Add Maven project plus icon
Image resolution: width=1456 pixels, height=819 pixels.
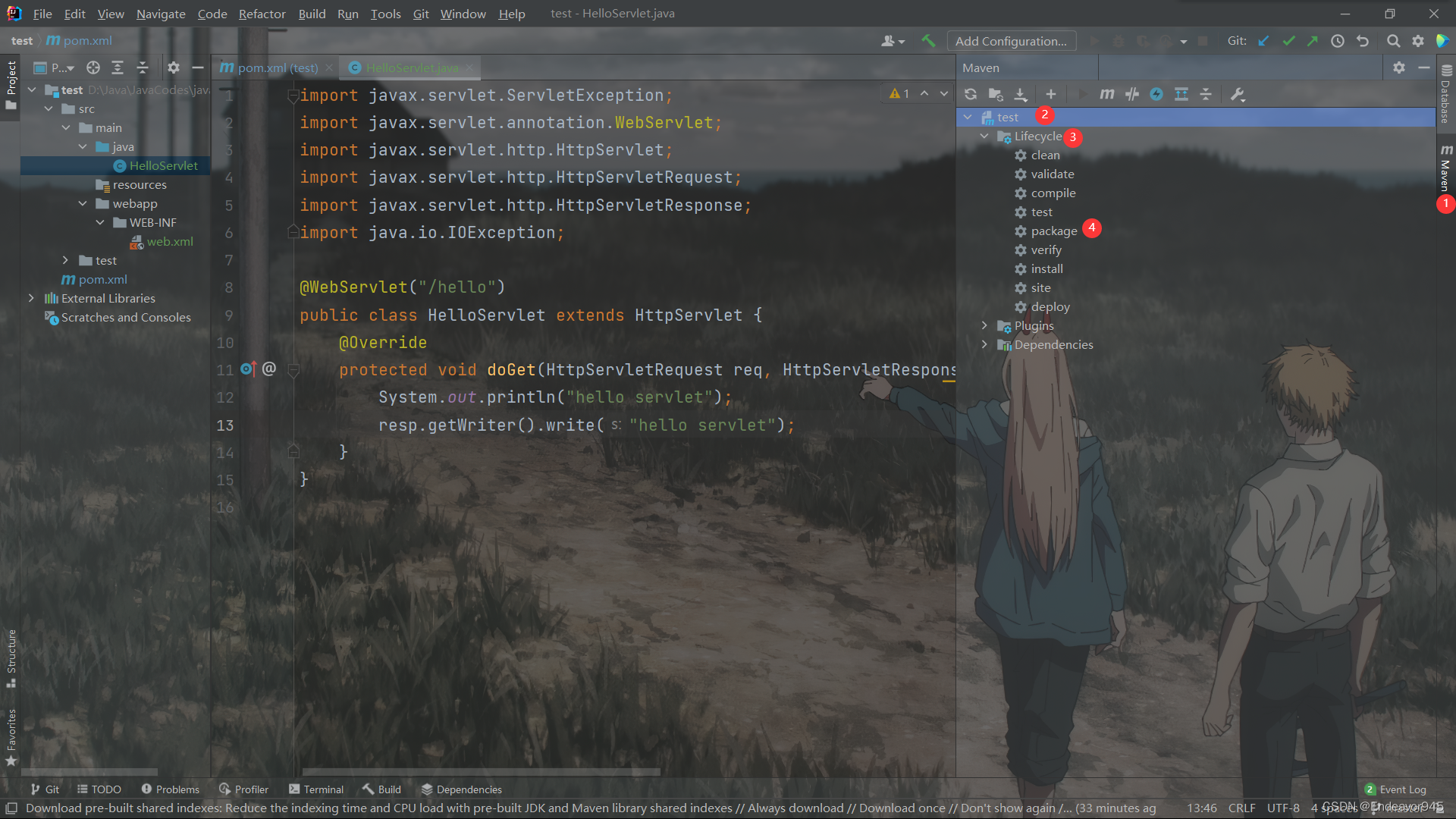(1051, 94)
